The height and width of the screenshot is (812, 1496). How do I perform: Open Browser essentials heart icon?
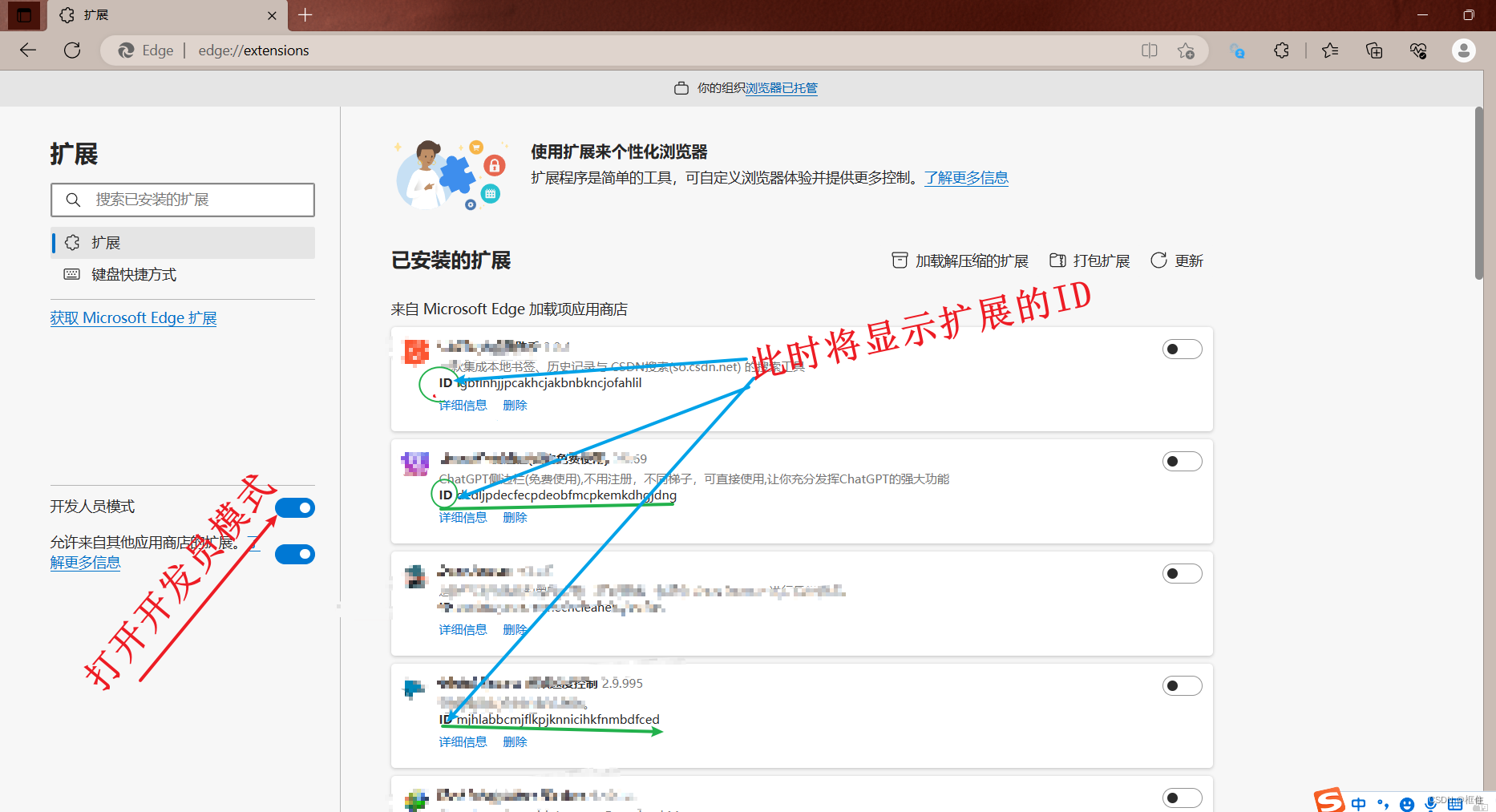point(1418,50)
